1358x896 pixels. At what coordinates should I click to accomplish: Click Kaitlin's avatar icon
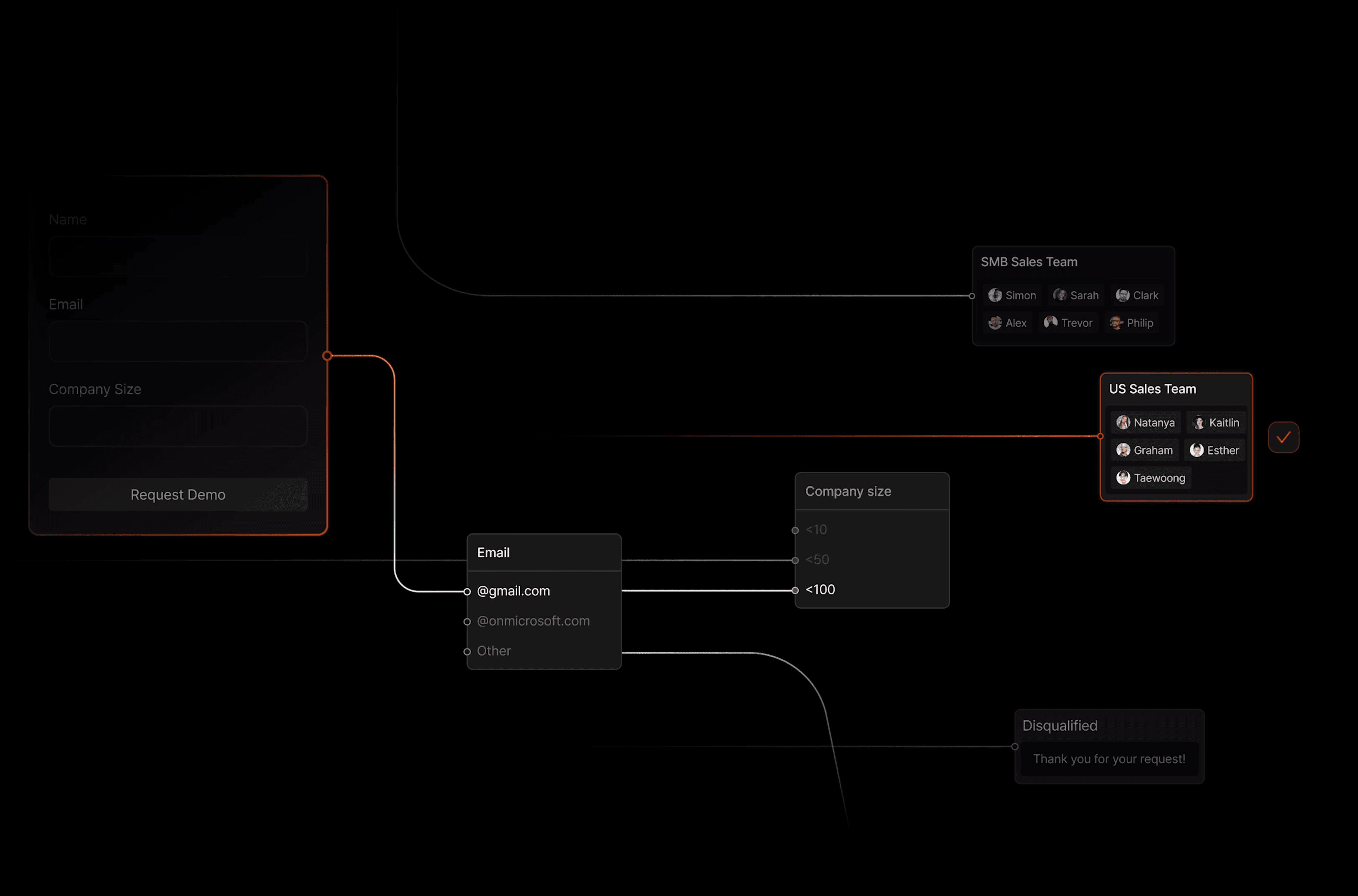coord(1199,423)
